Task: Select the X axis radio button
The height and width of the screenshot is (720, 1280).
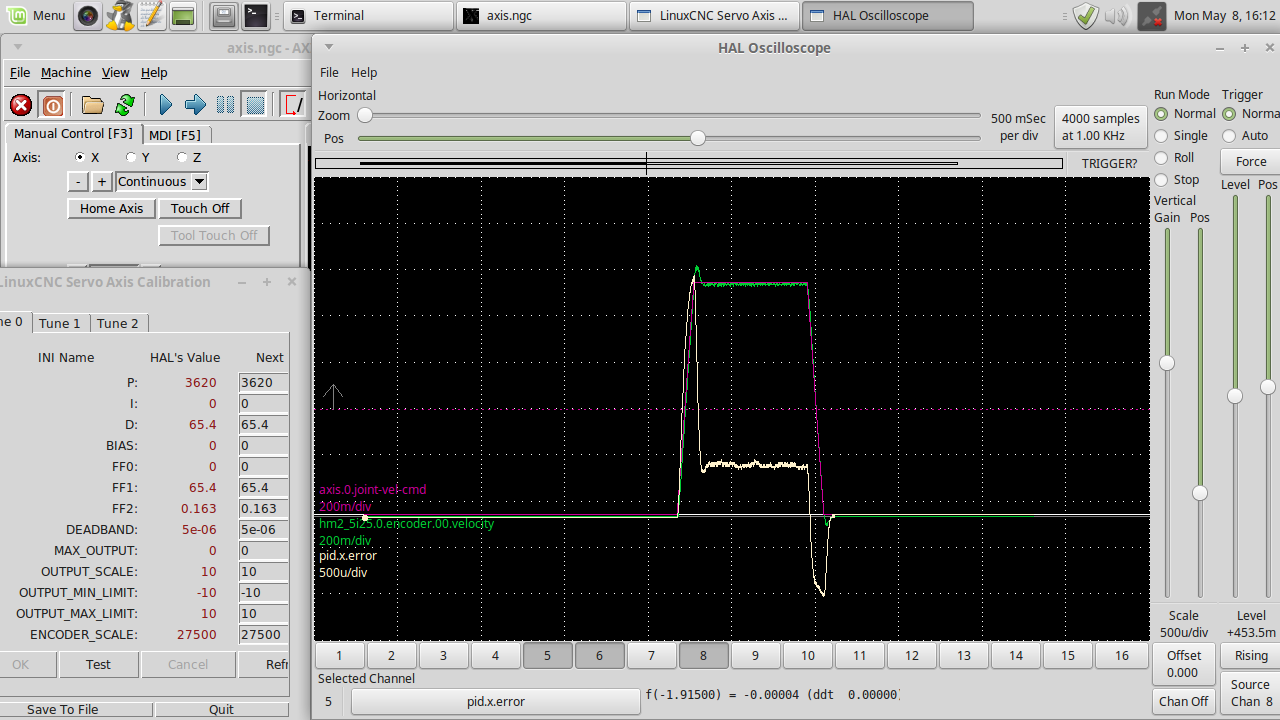Action: coord(80,157)
